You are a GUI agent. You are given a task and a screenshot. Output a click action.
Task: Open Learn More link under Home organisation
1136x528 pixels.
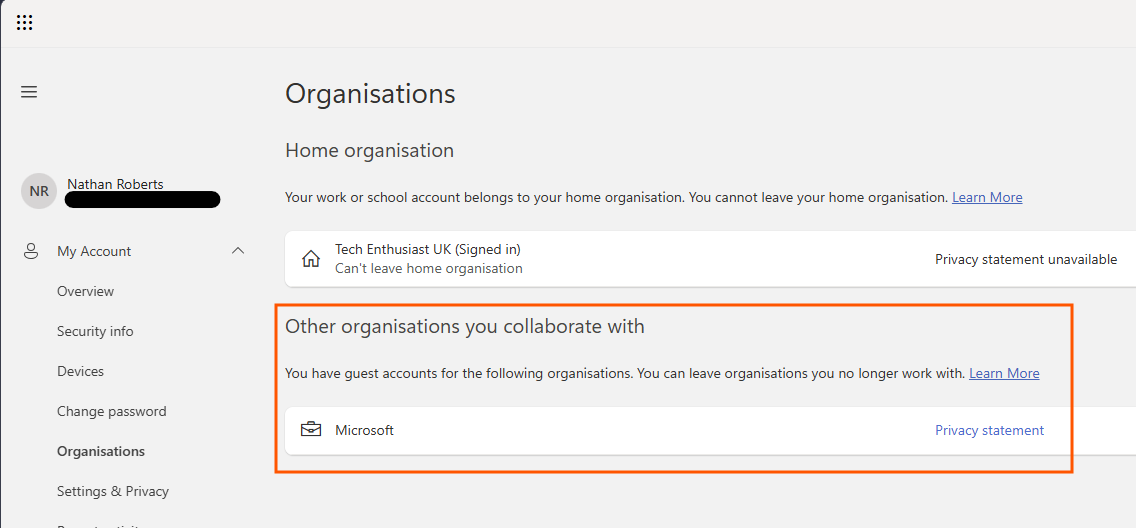987,197
